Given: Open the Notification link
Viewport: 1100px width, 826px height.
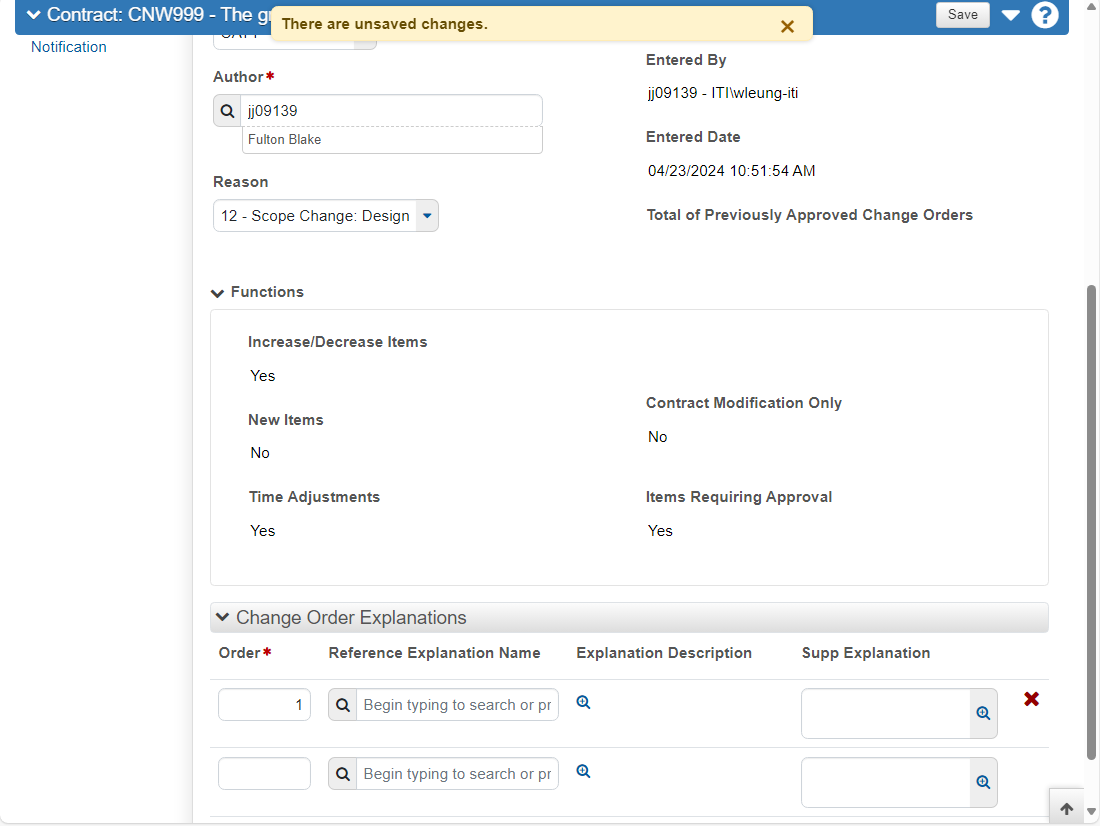Looking at the screenshot, I should click(x=69, y=47).
